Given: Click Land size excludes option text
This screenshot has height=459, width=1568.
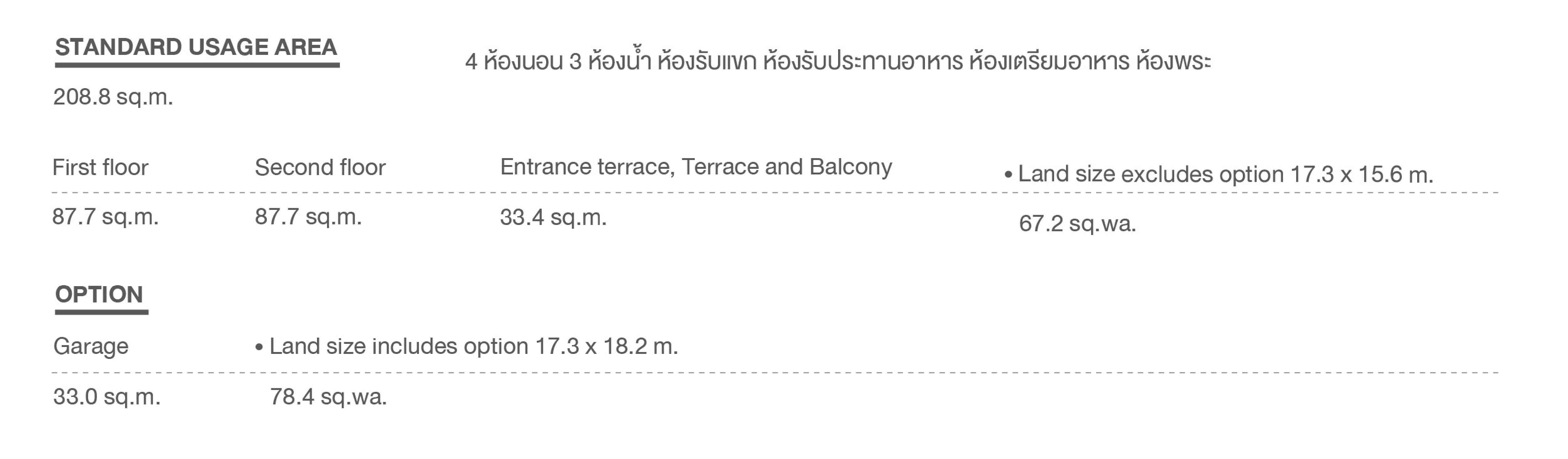Looking at the screenshot, I should click(1219, 175).
